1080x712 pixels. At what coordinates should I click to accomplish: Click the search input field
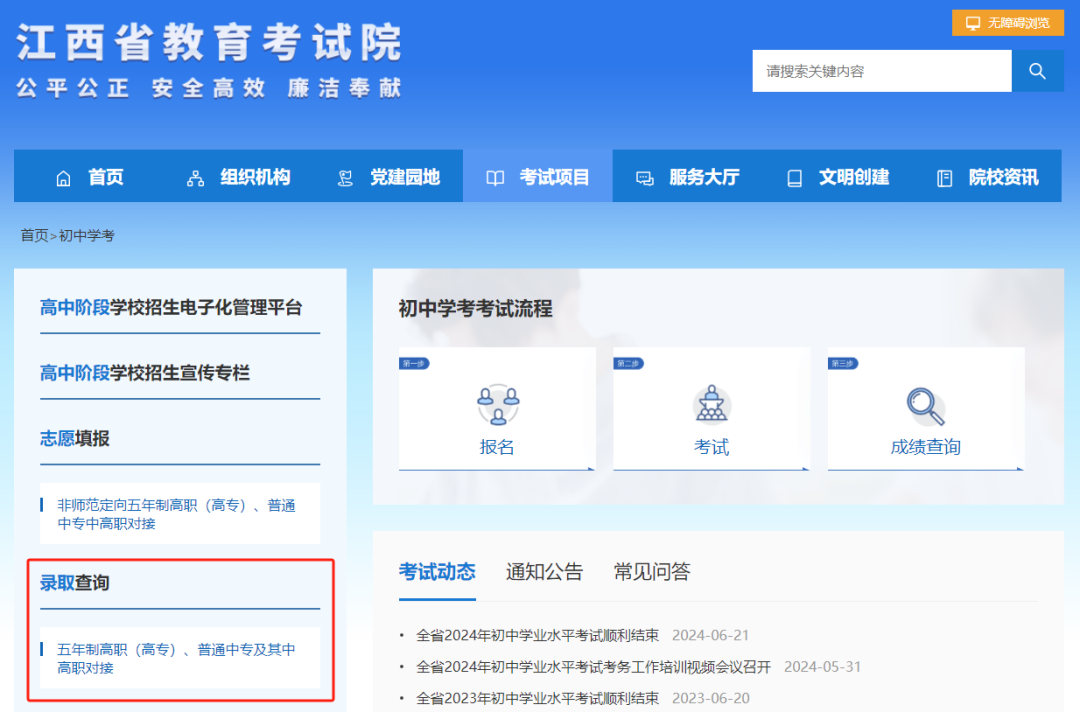point(880,70)
